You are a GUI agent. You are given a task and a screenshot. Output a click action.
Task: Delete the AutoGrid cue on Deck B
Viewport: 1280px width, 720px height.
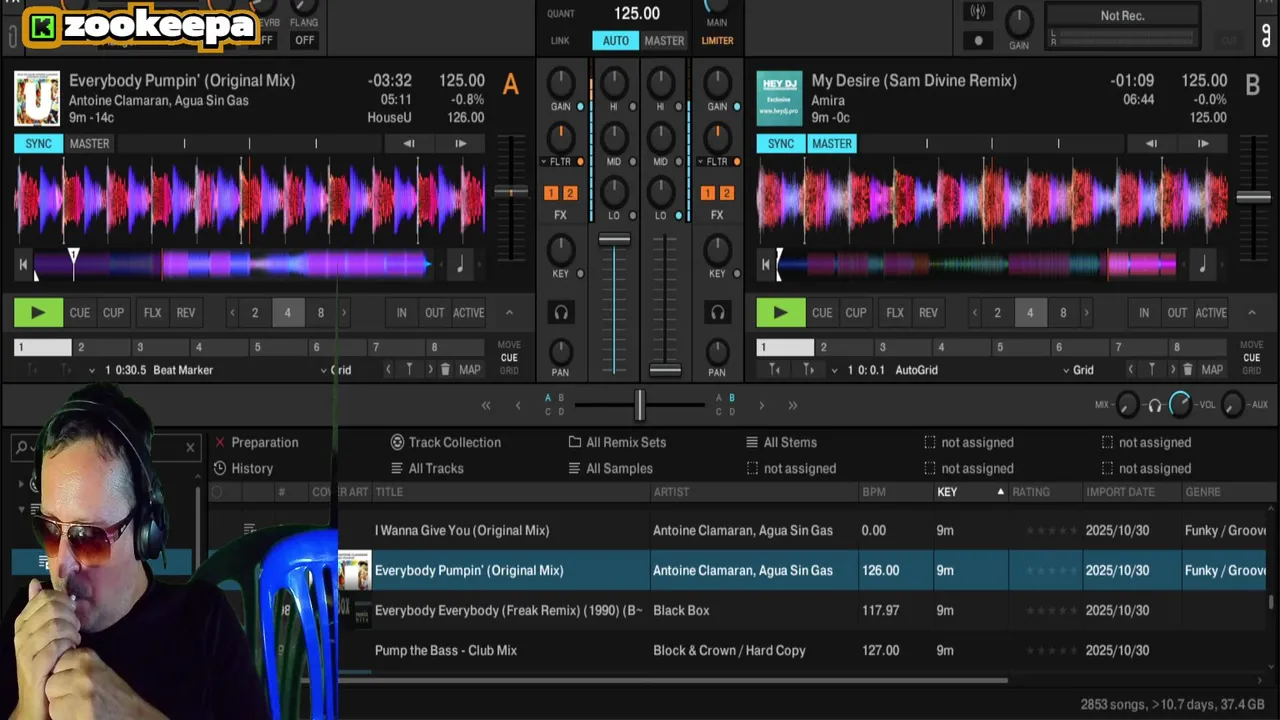(x=1187, y=370)
